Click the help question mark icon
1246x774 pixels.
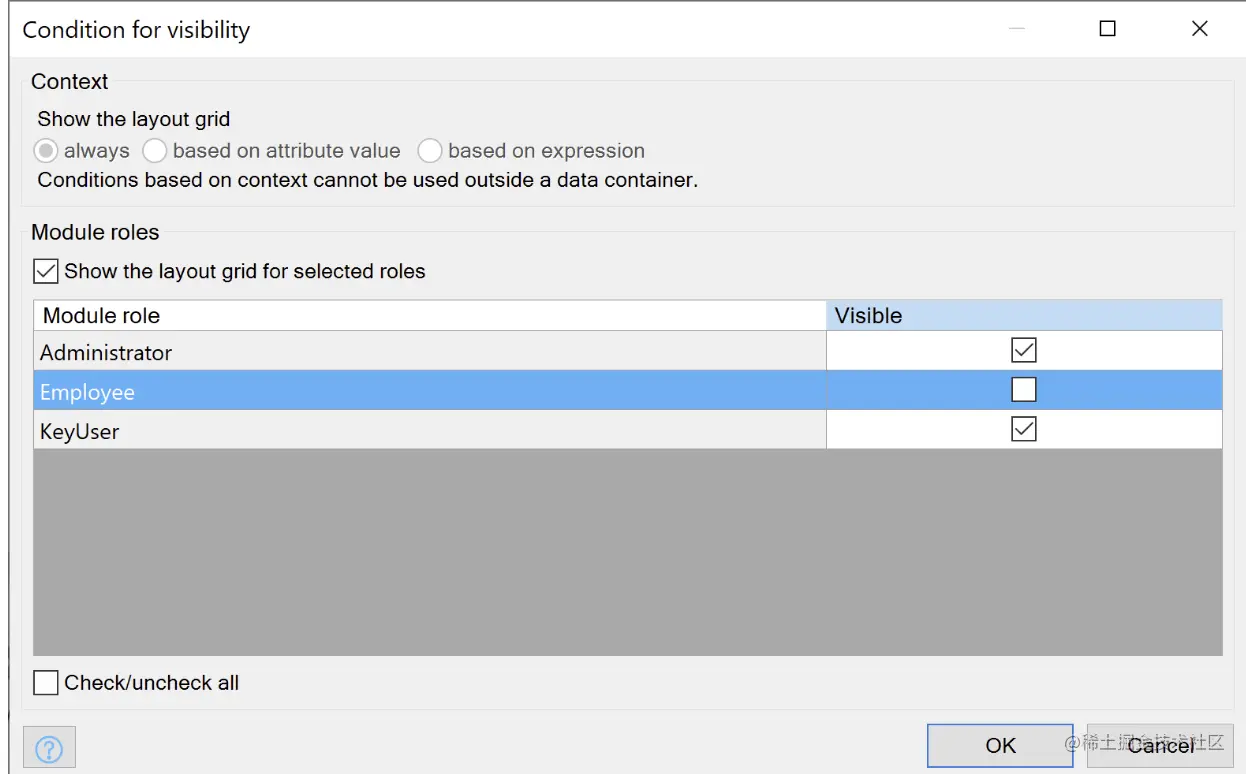point(49,748)
